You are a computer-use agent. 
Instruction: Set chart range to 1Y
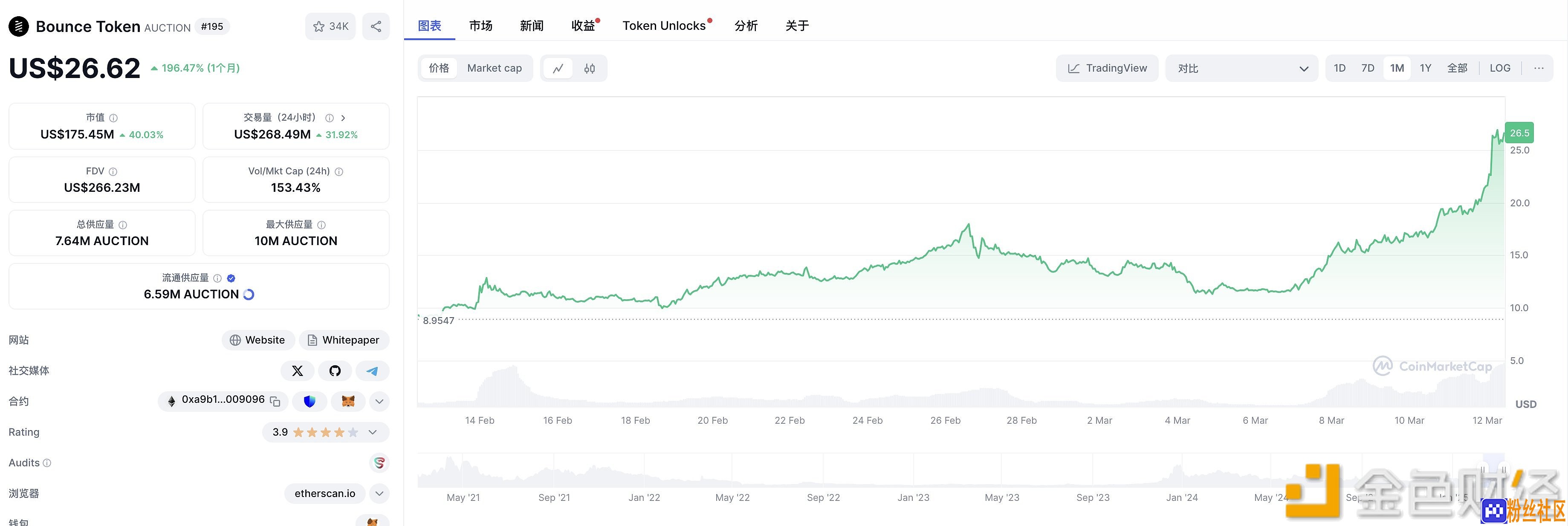tap(1426, 68)
